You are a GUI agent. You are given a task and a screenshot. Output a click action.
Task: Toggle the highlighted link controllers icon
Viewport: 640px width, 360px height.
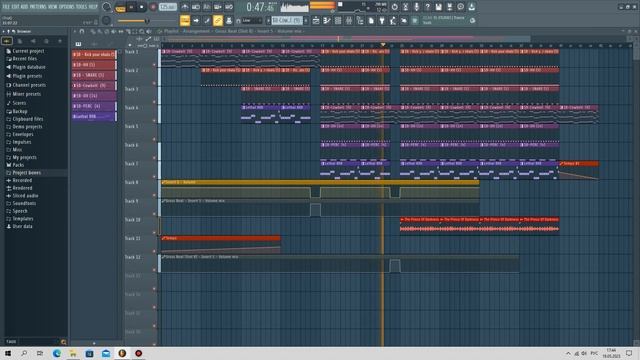point(218,20)
